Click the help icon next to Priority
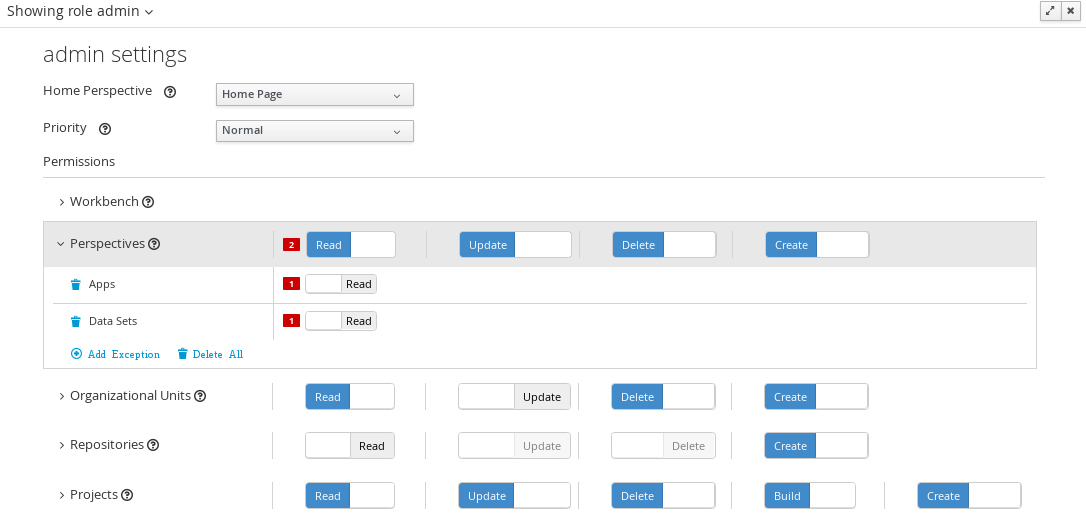 click(x=105, y=129)
